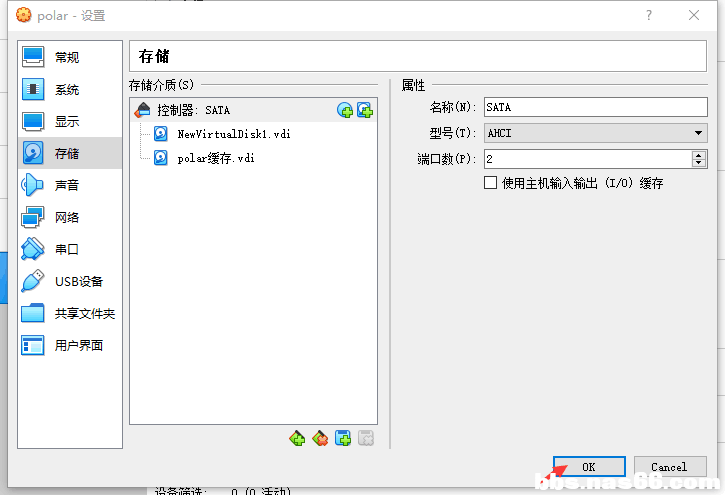Confirm settings with the OK button

click(x=589, y=467)
